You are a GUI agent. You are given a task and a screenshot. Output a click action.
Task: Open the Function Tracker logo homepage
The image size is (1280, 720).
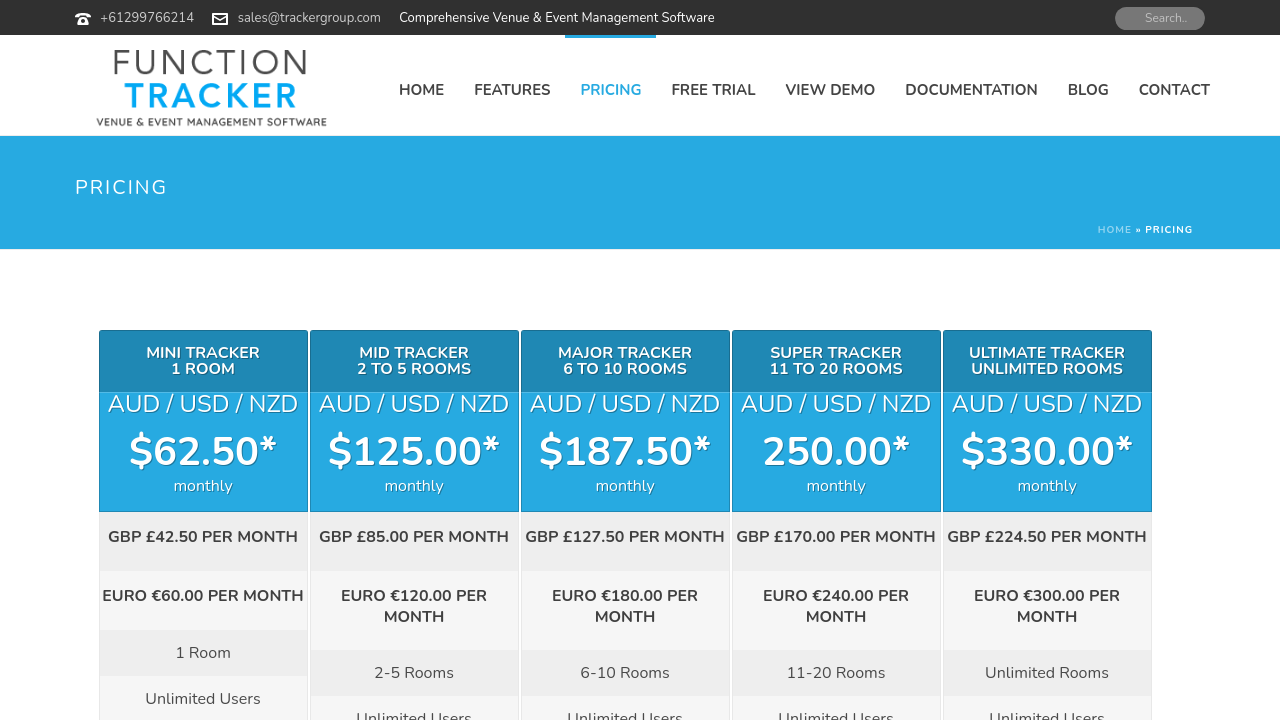211,88
